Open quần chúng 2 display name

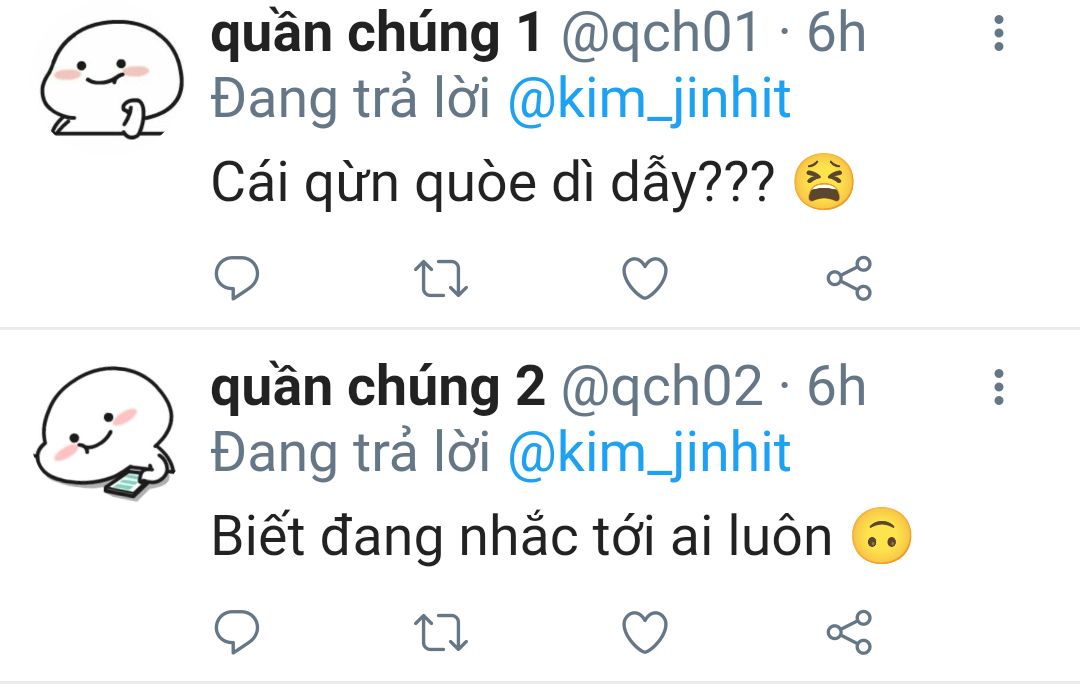coord(378,388)
